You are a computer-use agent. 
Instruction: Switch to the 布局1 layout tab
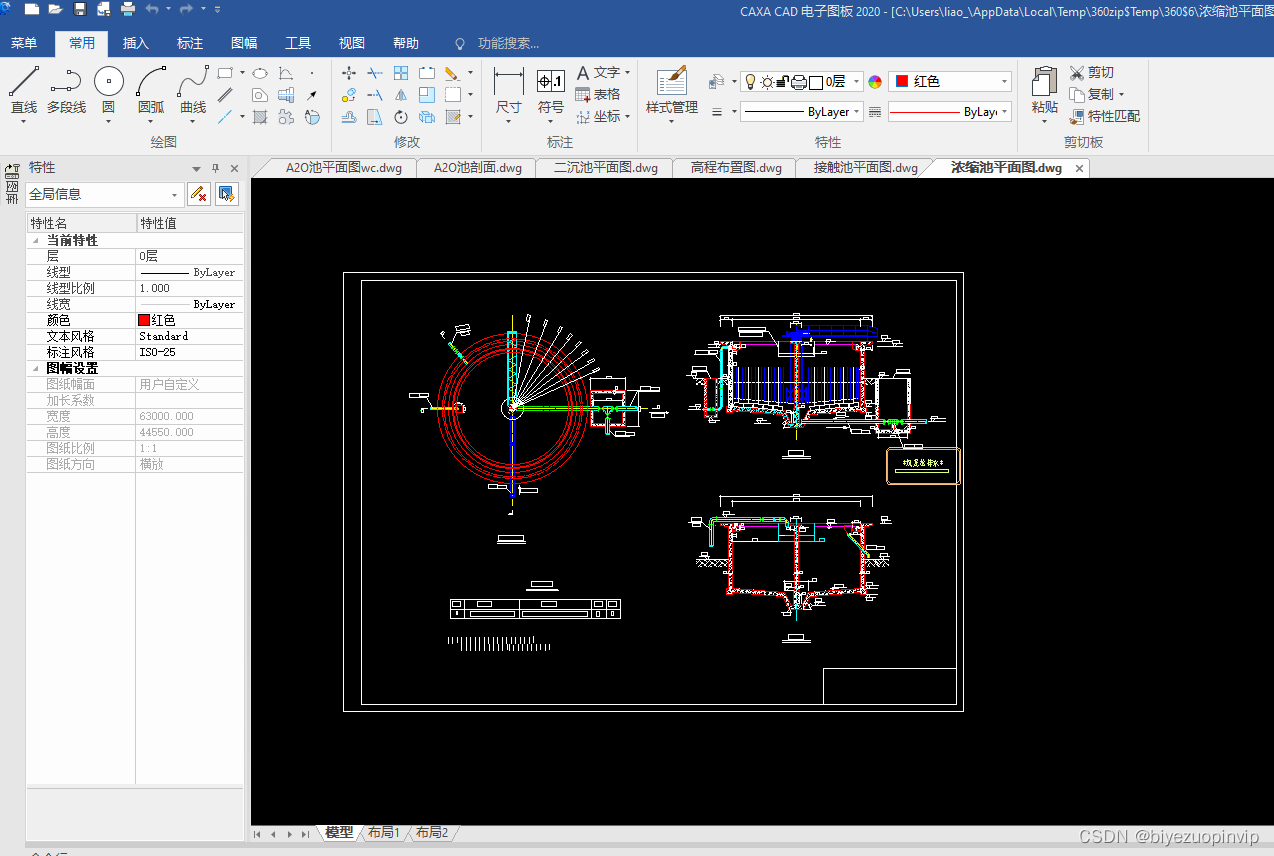383,832
